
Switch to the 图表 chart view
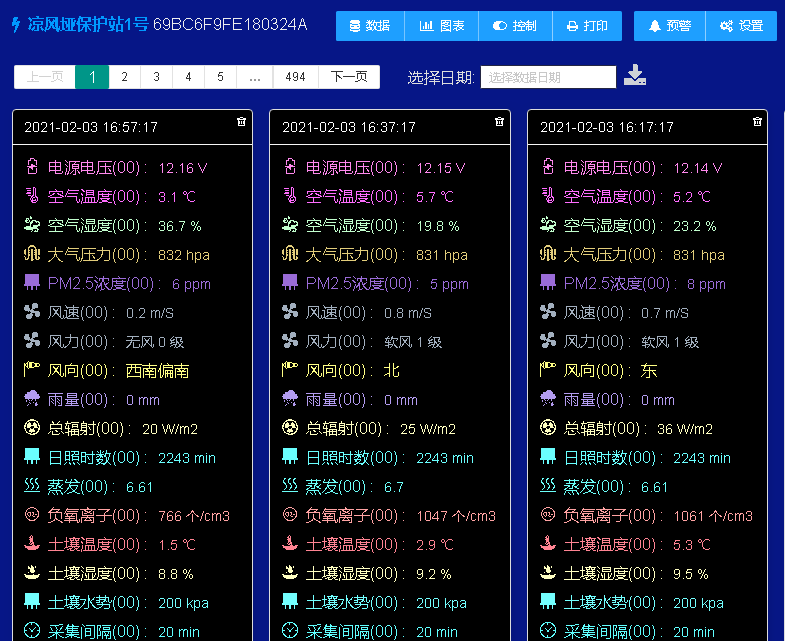(x=441, y=26)
